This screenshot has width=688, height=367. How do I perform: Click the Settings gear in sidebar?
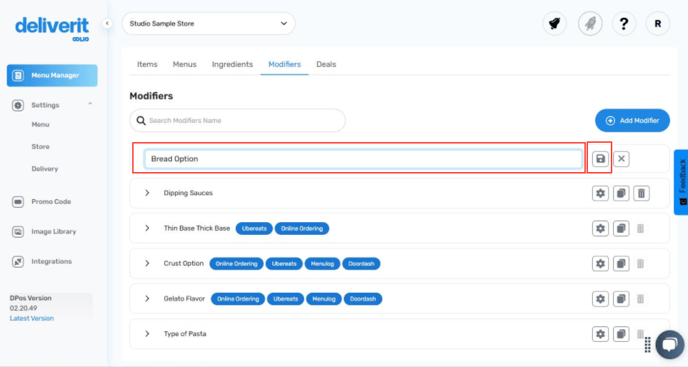[x=18, y=105]
